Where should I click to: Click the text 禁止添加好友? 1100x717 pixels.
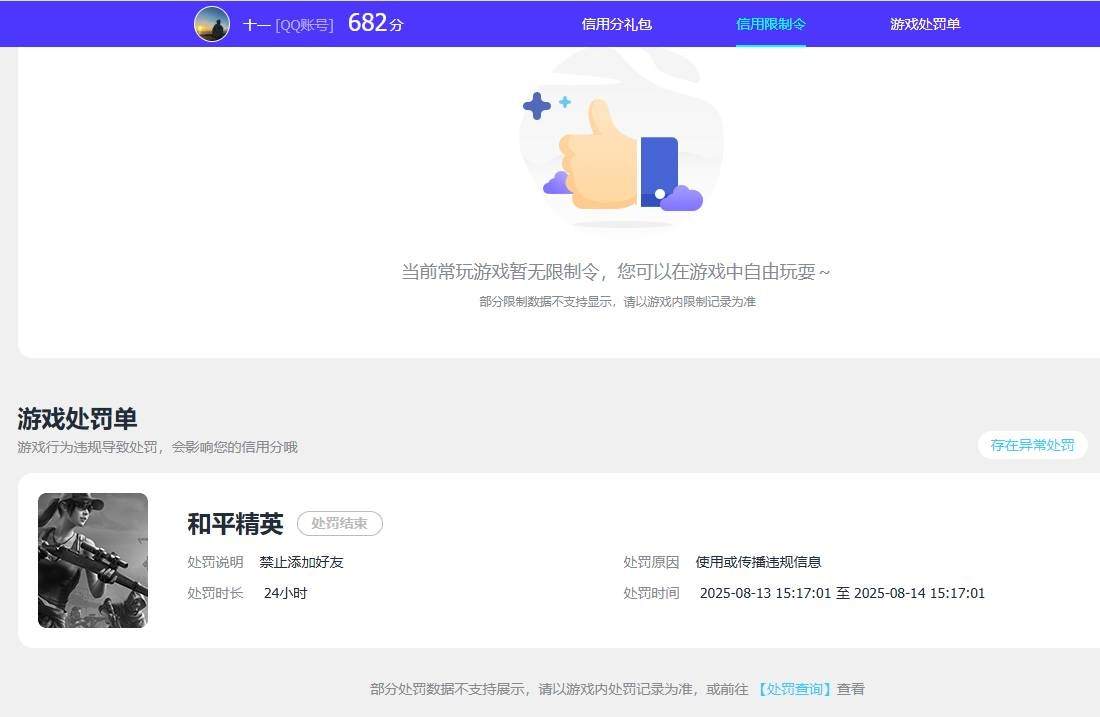point(302,562)
